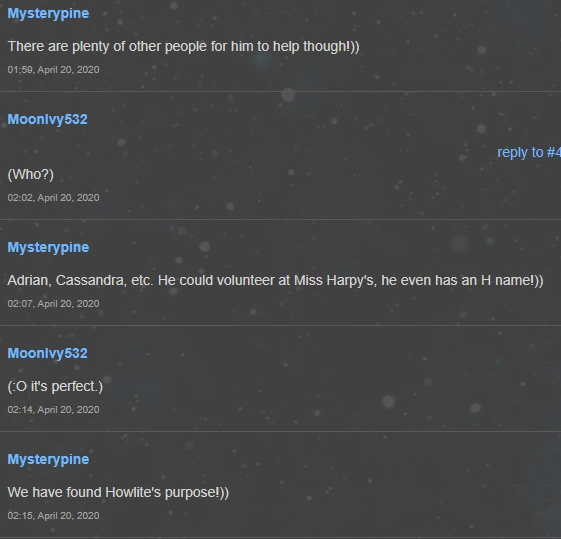Click the 02:02, April 20, 2020 timestamp
The width and height of the screenshot is (561, 539).
point(53,198)
